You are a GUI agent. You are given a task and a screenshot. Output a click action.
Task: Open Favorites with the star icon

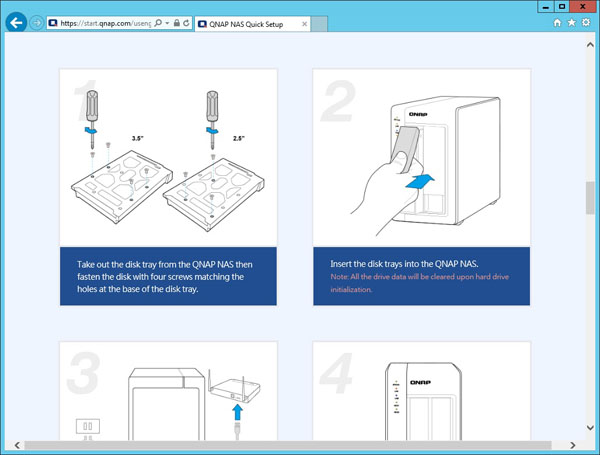(x=572, y=23)
